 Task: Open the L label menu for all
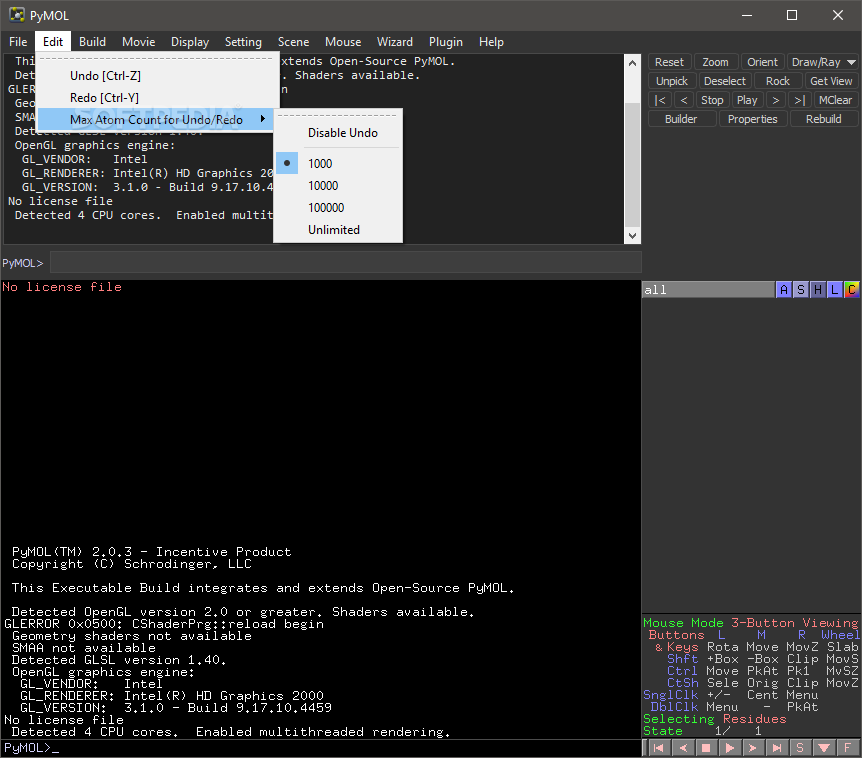point(835,290)
